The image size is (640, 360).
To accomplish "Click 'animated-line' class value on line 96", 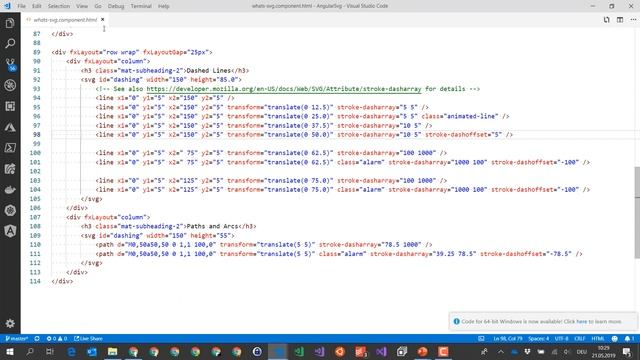I will pos(470,116).
